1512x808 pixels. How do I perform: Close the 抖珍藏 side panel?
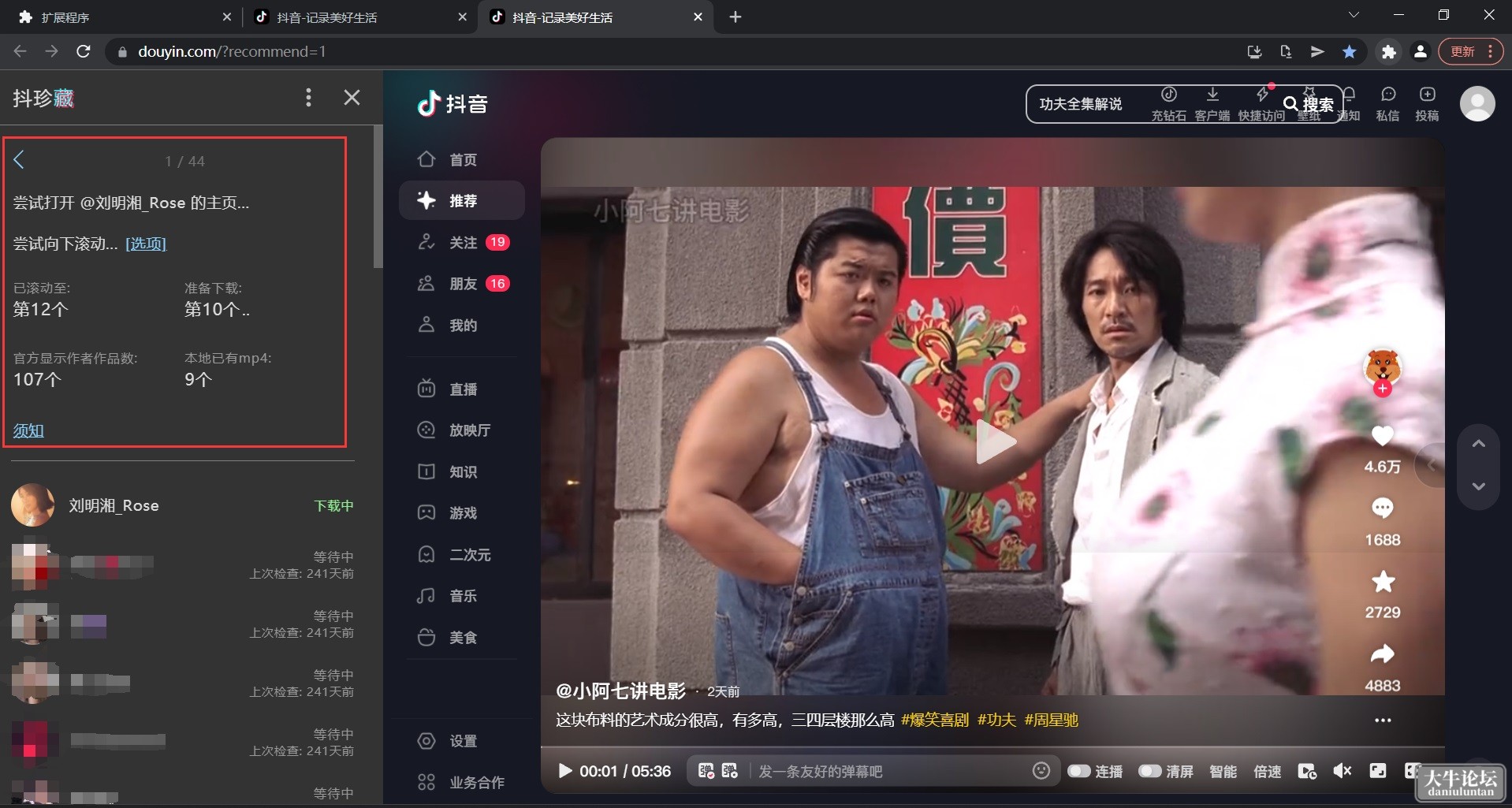coord(352,97)
